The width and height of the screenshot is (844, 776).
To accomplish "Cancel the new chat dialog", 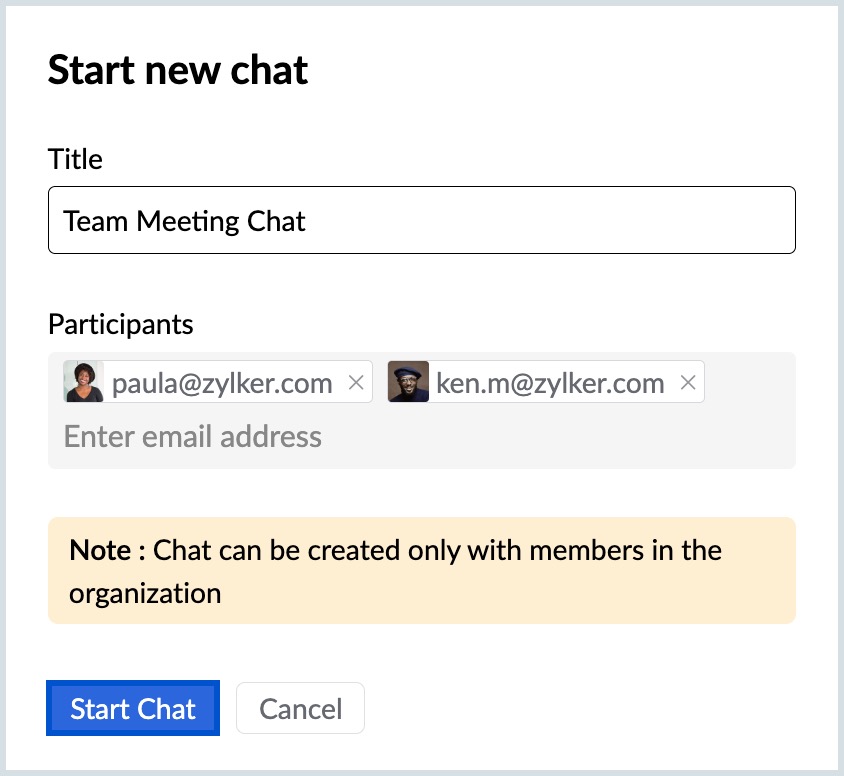I will pyautogui.click(x=300, y=709).
